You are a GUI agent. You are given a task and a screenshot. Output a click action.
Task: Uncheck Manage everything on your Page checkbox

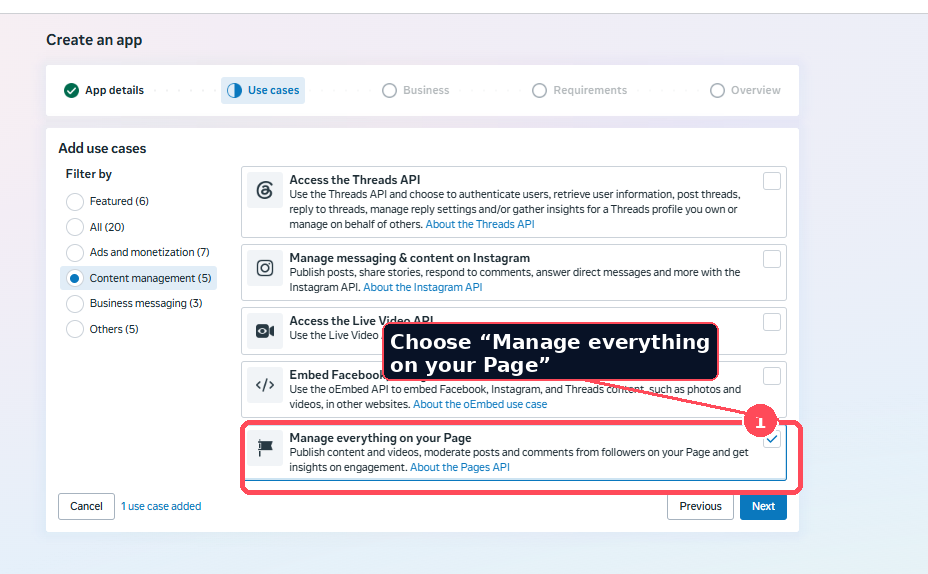coord(772,439)
